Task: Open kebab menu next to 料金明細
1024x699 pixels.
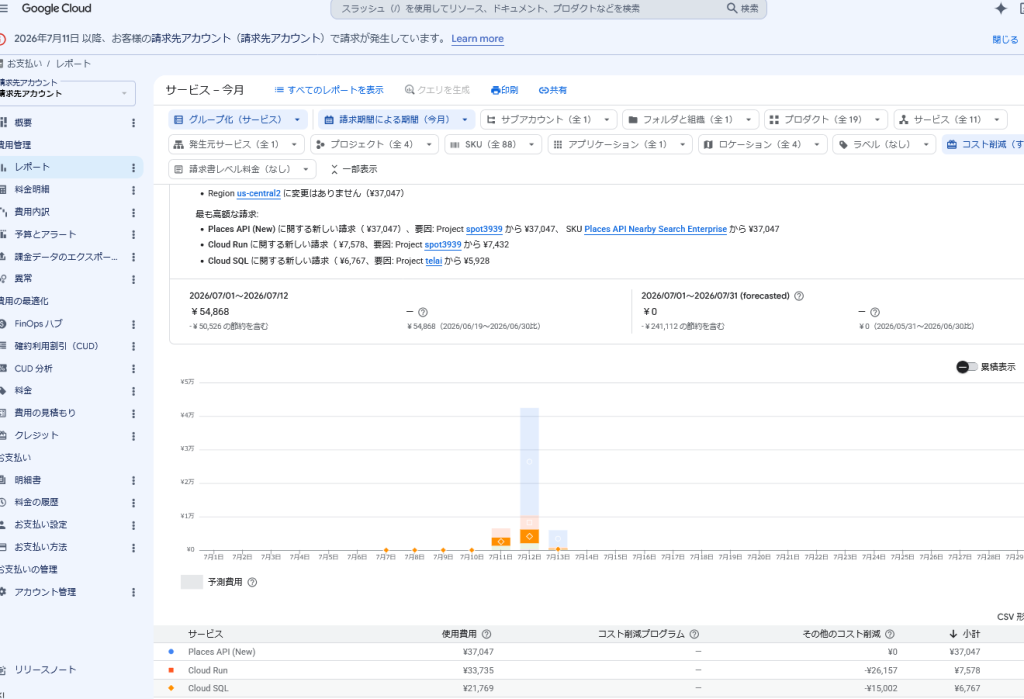Action: coord(133,190)
